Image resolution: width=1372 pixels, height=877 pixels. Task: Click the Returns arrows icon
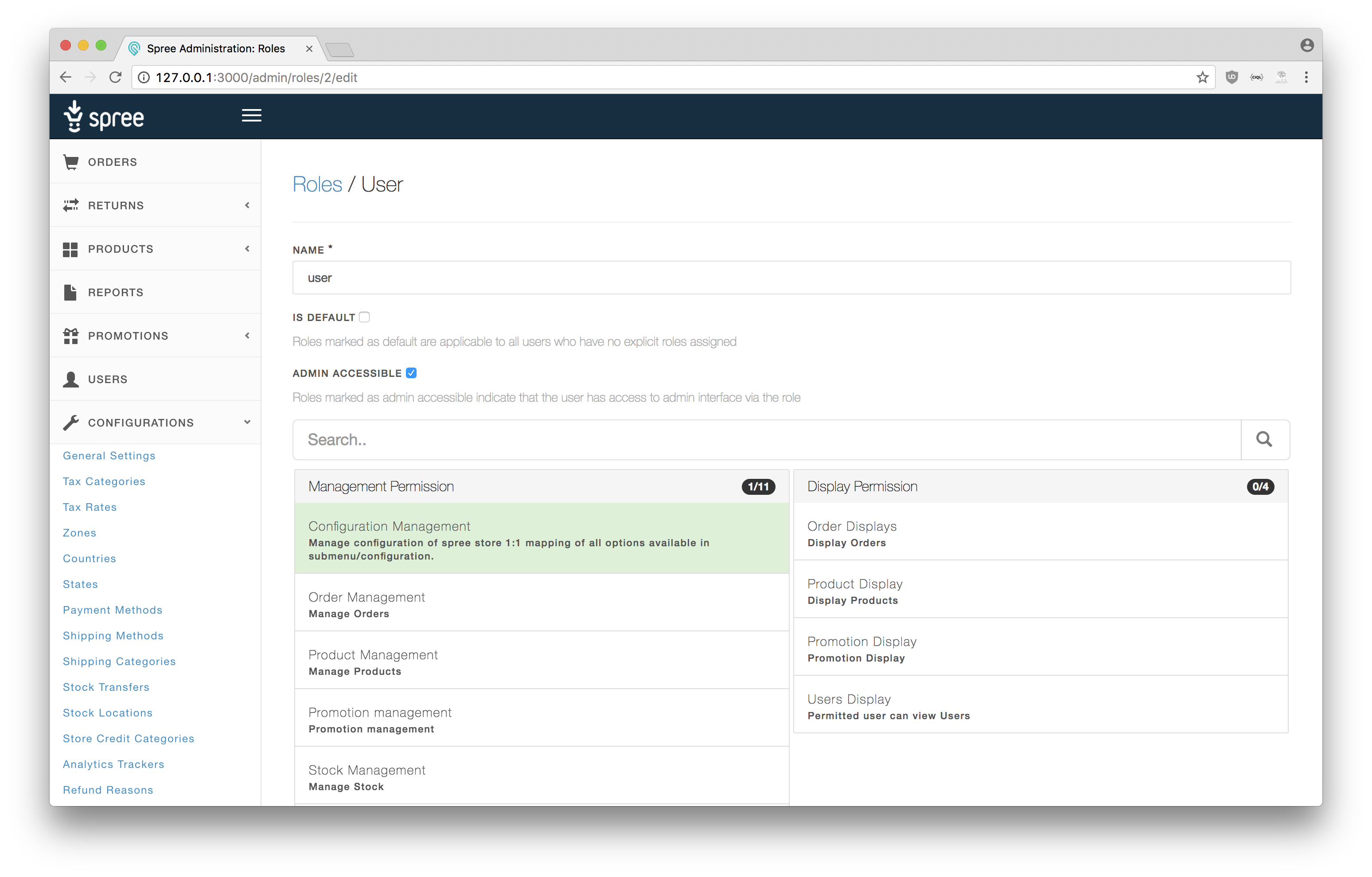(70, 205)
